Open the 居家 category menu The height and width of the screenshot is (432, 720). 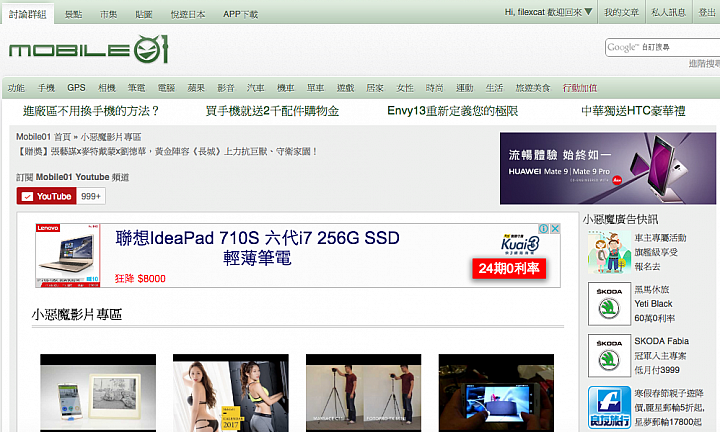click(x=375, y=88)
